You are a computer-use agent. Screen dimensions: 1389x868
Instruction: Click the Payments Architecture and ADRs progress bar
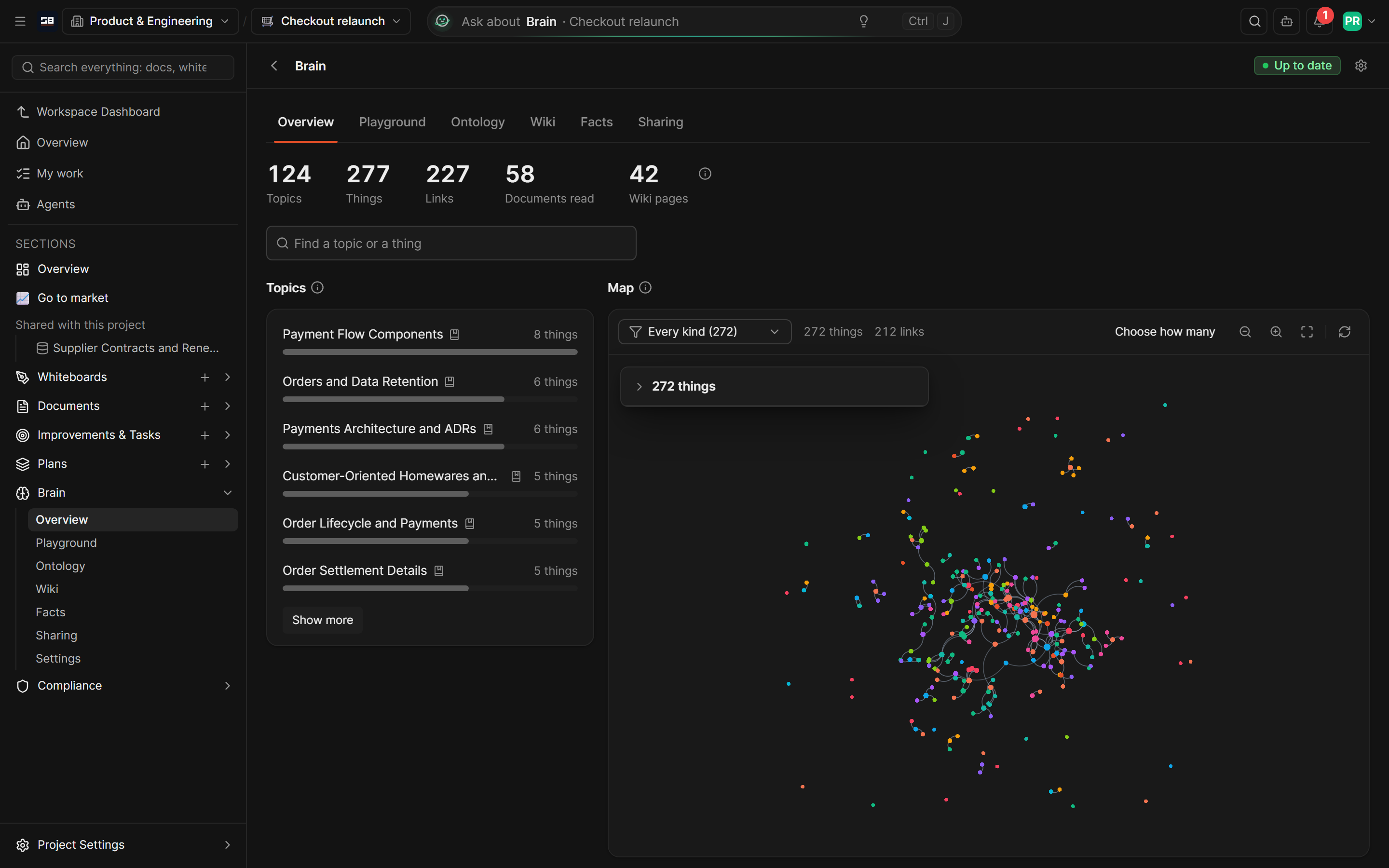(x=429, y=447)
